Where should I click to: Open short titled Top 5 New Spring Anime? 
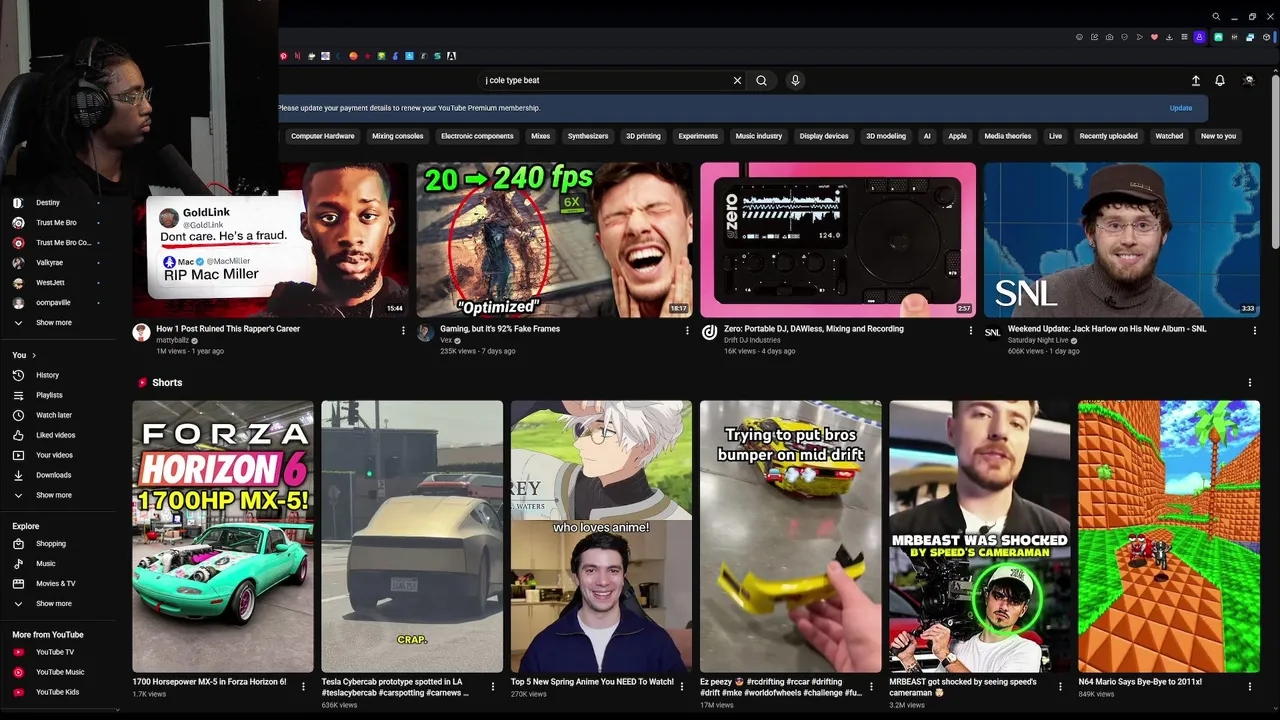(592, 682)
